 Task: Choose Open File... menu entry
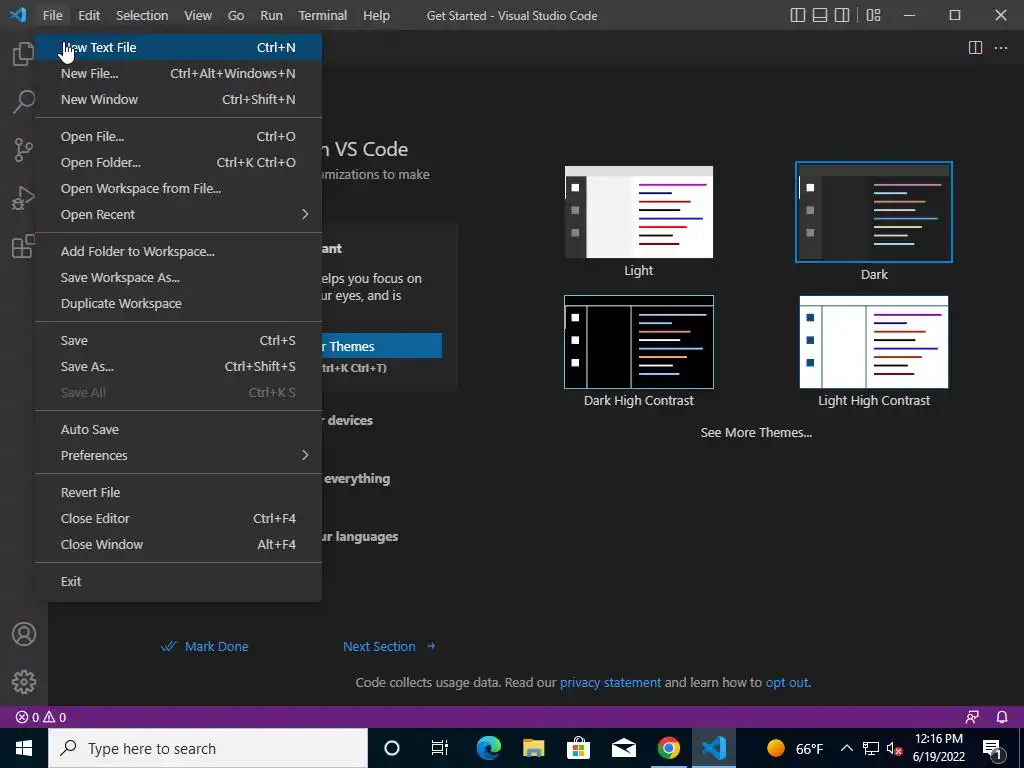tap(178, 136)
